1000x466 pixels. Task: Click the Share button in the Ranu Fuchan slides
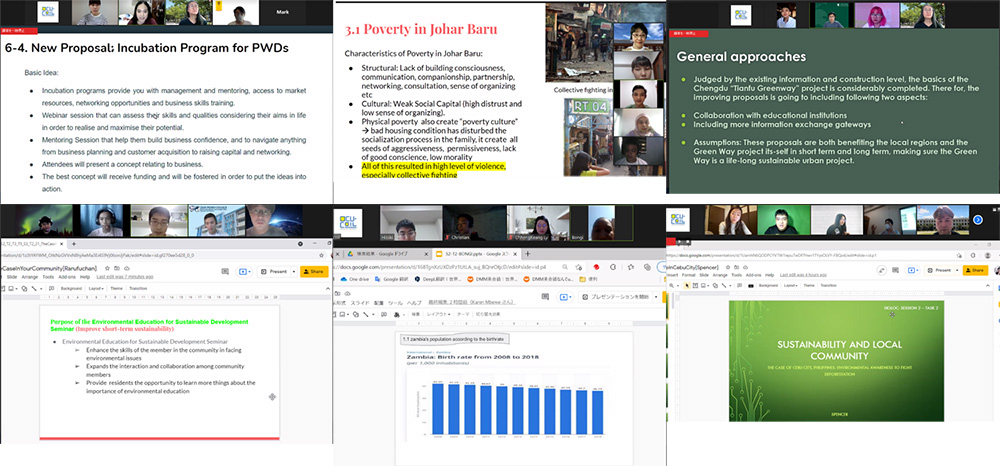[x=315, y=271]
